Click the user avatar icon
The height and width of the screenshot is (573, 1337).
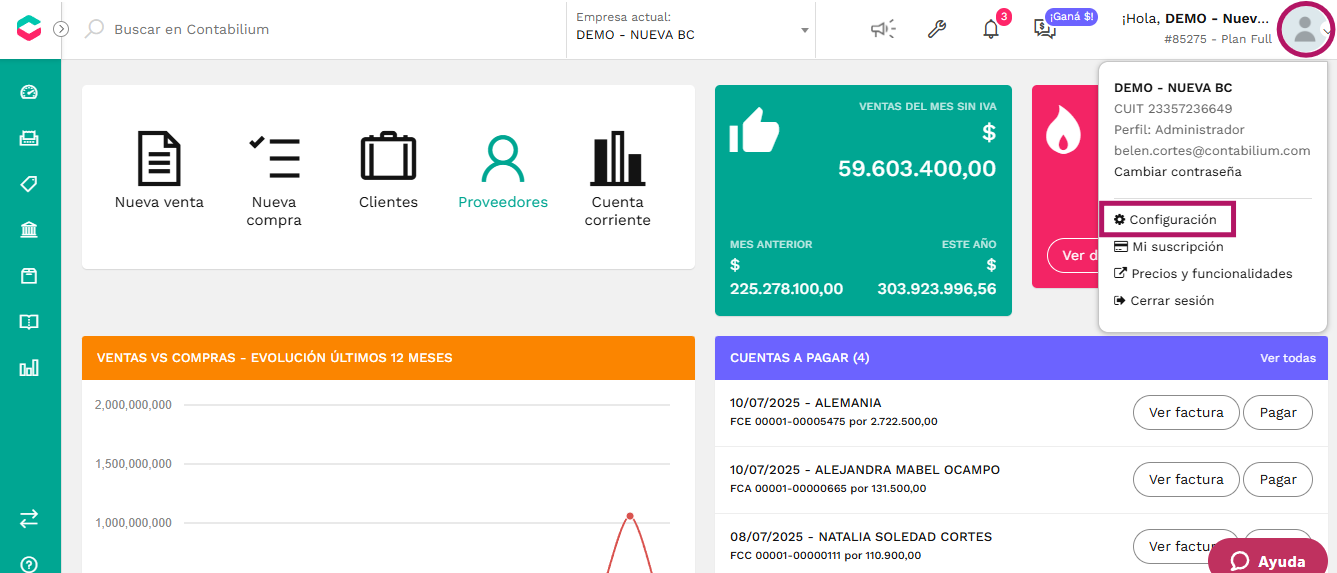click(1305, 29)
